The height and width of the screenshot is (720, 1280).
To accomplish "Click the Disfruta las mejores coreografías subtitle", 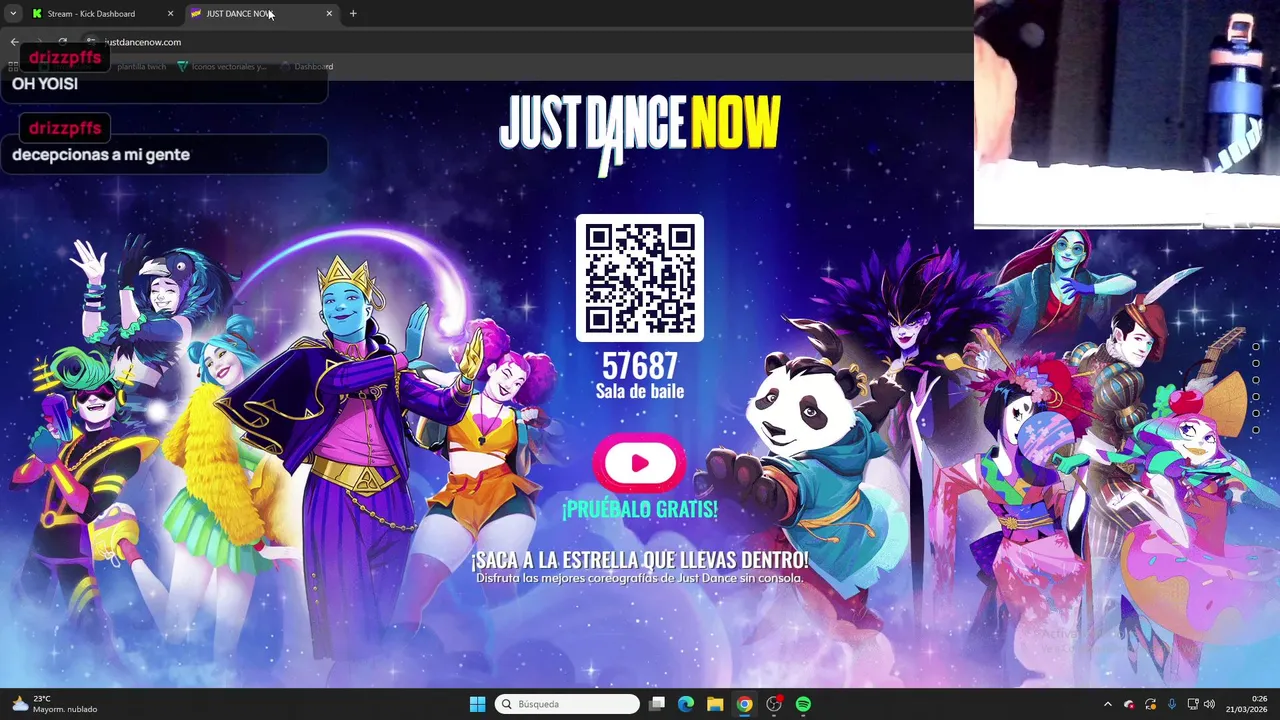I will point(640,578).
